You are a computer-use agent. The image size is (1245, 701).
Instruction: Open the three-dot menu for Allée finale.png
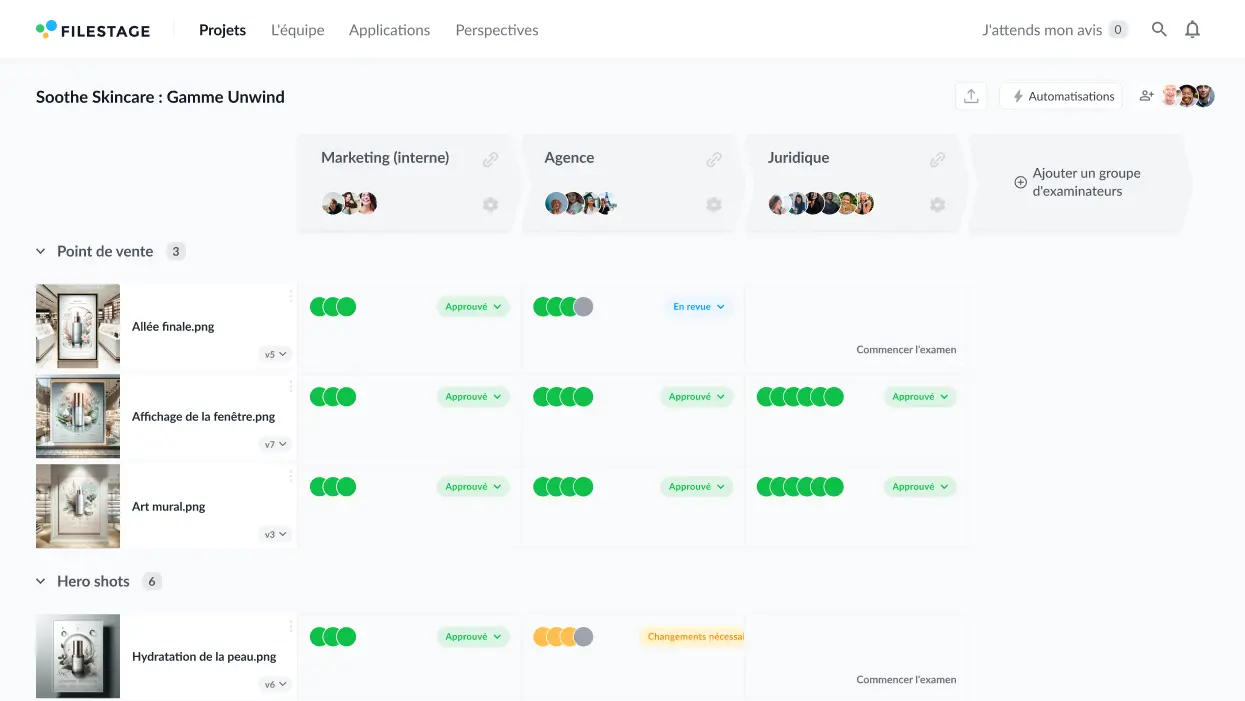[289, 296]
